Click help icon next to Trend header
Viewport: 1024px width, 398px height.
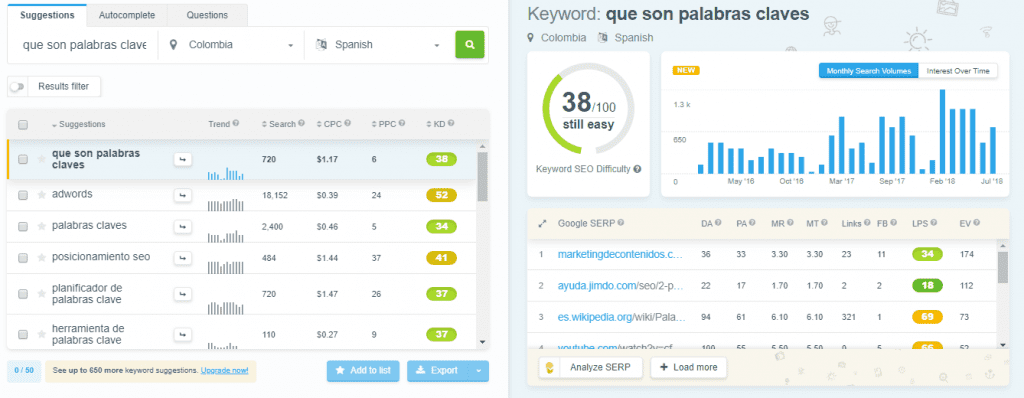click(236, 124)
